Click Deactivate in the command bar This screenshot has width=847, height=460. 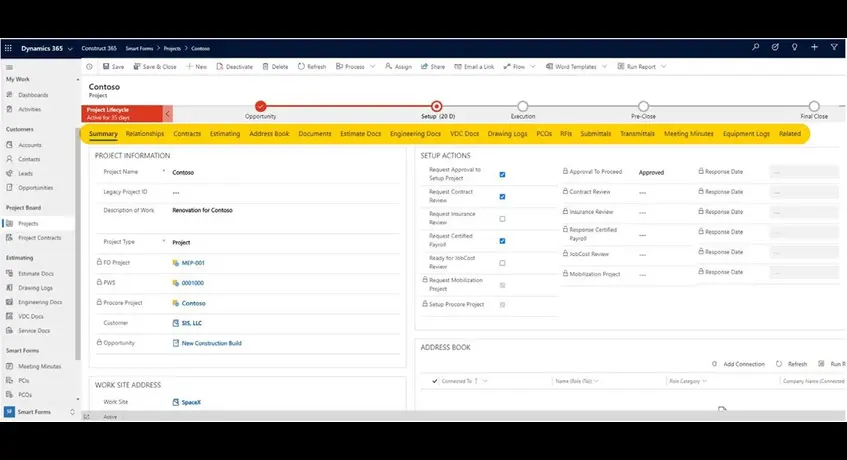tap(234, 66)
